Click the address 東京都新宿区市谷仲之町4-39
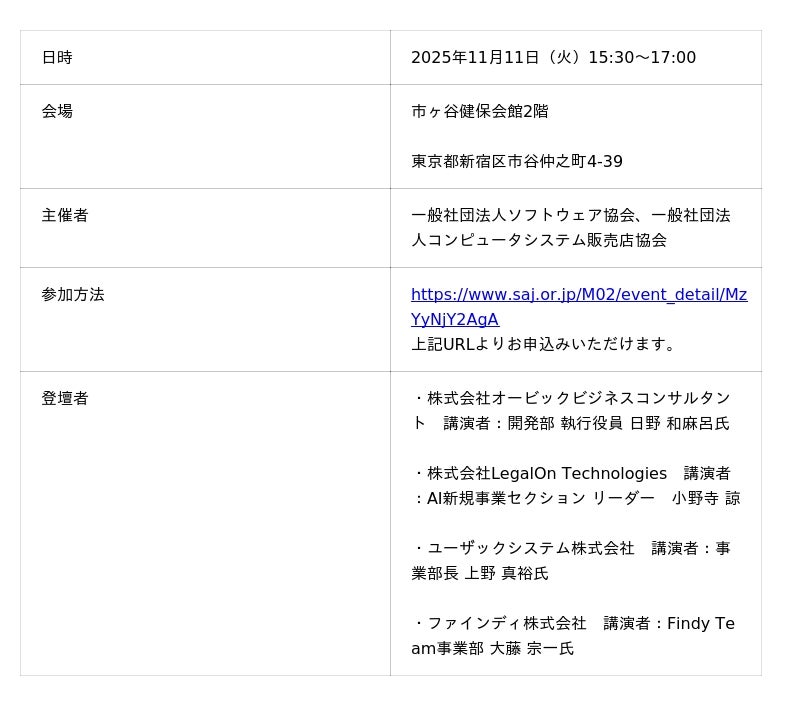Image resolution: width=800 pixels, height=706 pixels. pos(516,161)
